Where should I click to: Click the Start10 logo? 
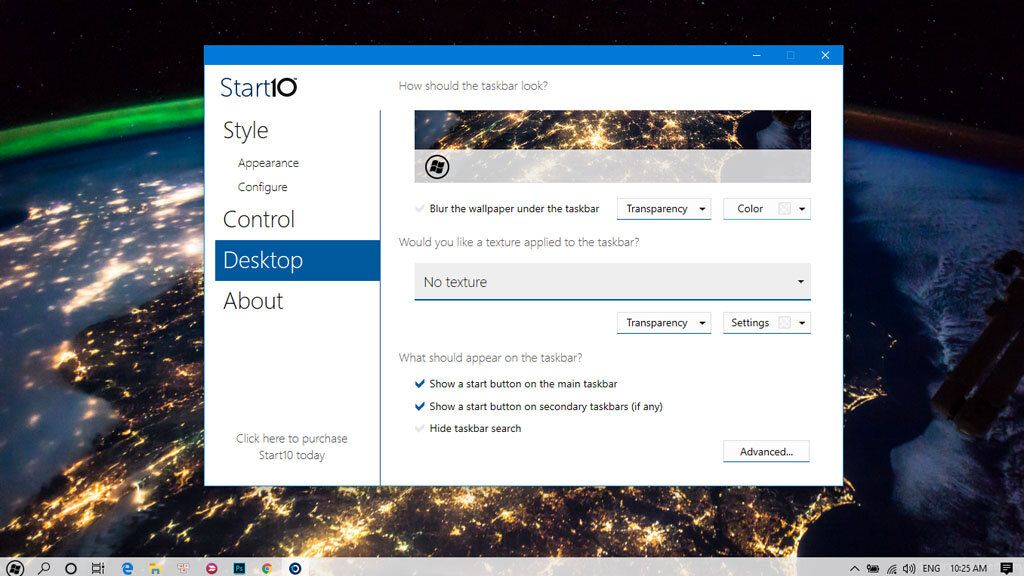point(259,88)
